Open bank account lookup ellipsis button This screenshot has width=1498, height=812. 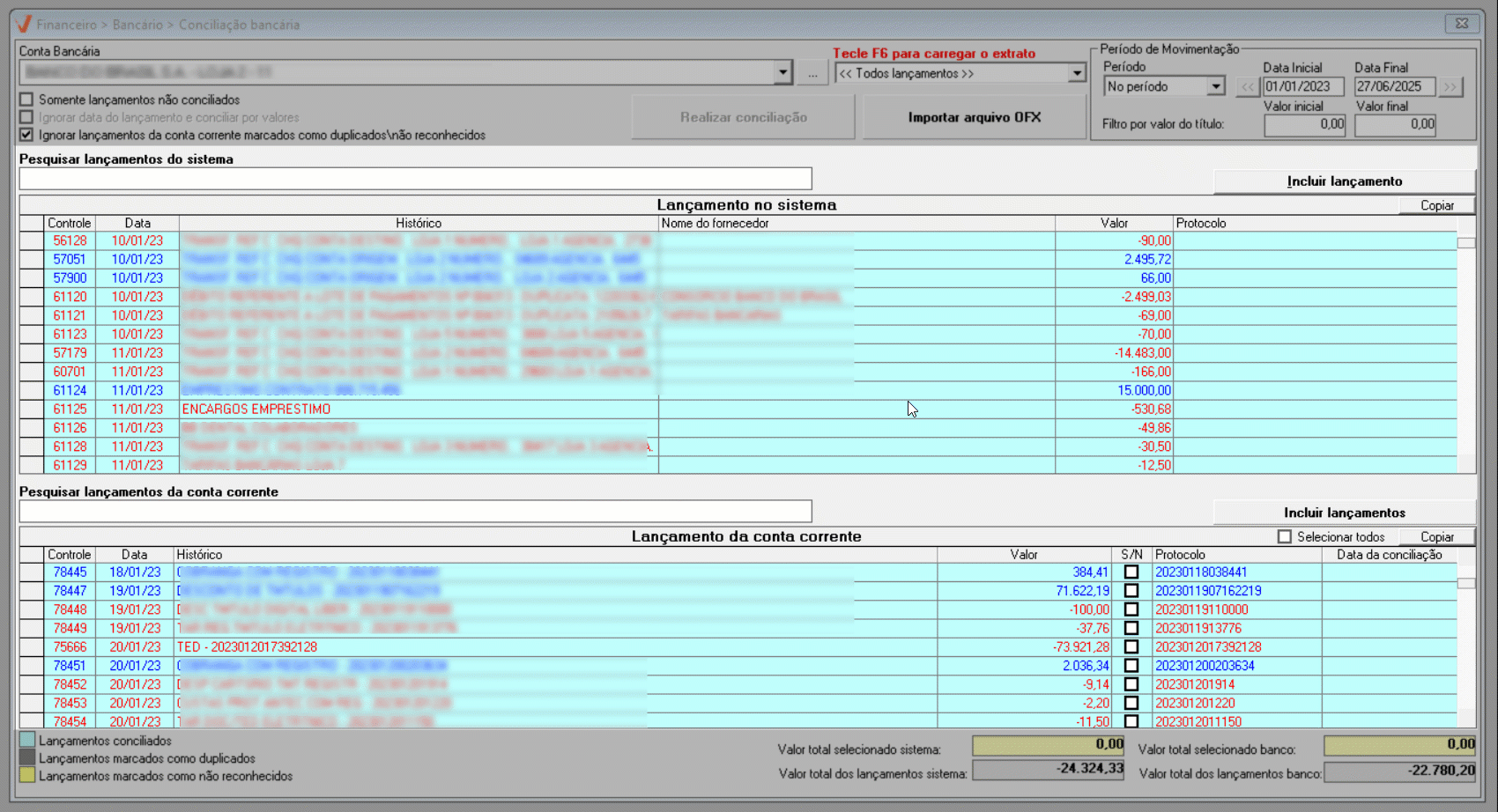pos(812,73)
